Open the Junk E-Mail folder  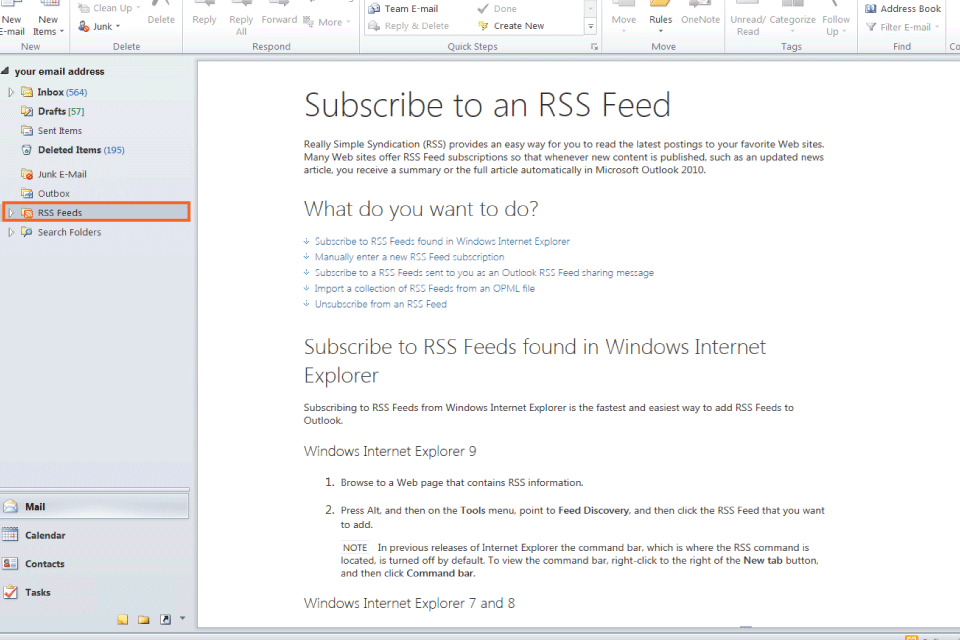[x=62, y=174]
